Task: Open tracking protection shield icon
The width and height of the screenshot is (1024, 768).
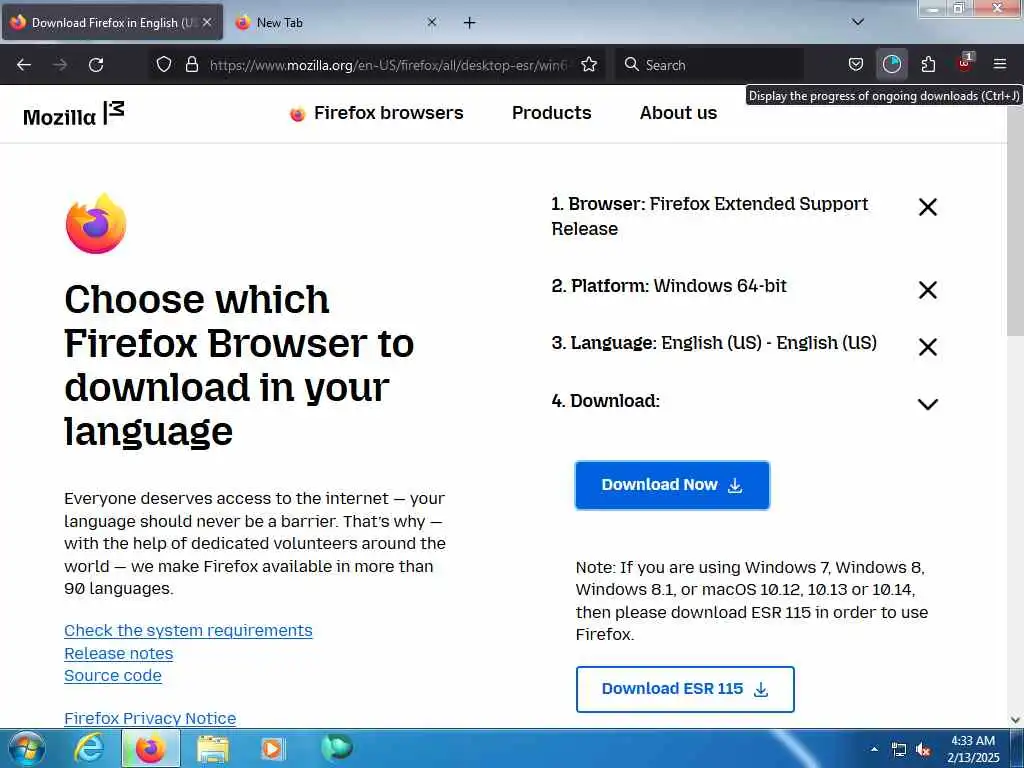Action: coord(164,64)
